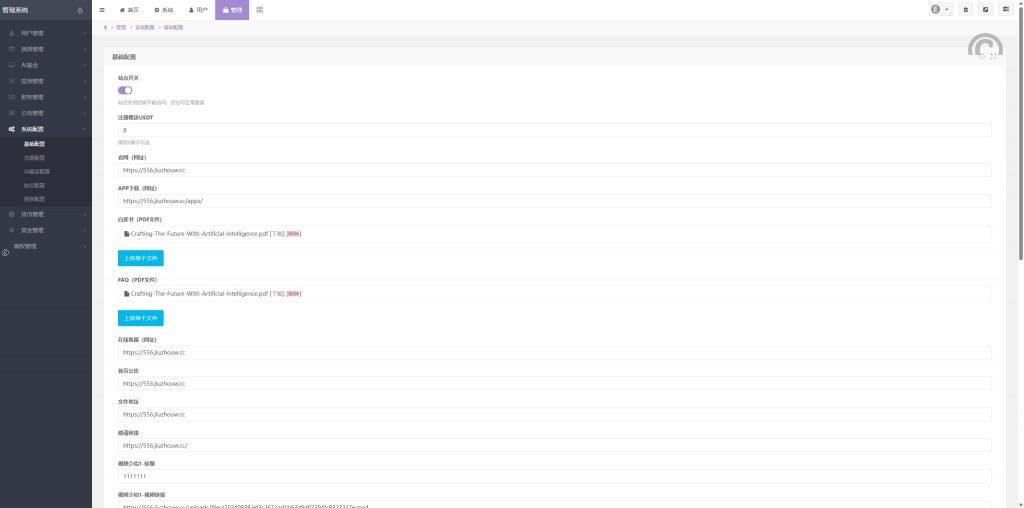Open 协议配置 in the sidebar submenu

35,185
